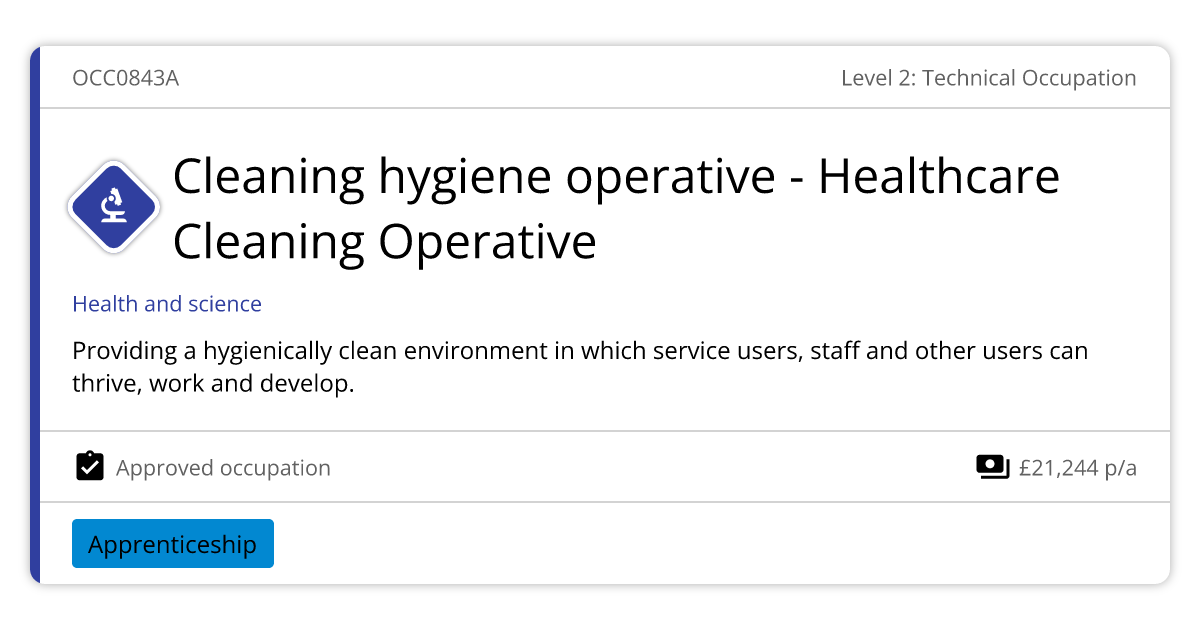Open the Health and science route link
The height and width of the screenshot is (630, 1200).
[x=167, y=304]
